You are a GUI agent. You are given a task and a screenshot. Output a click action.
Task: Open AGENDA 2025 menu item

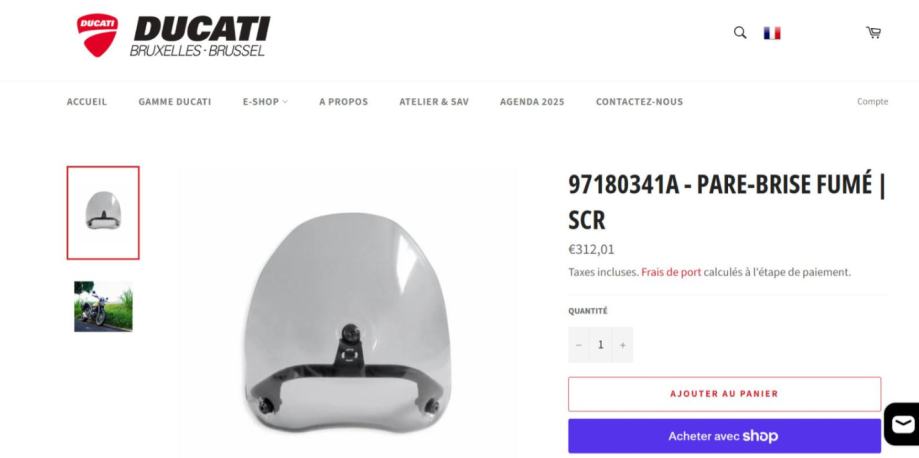tap(532, 101)
